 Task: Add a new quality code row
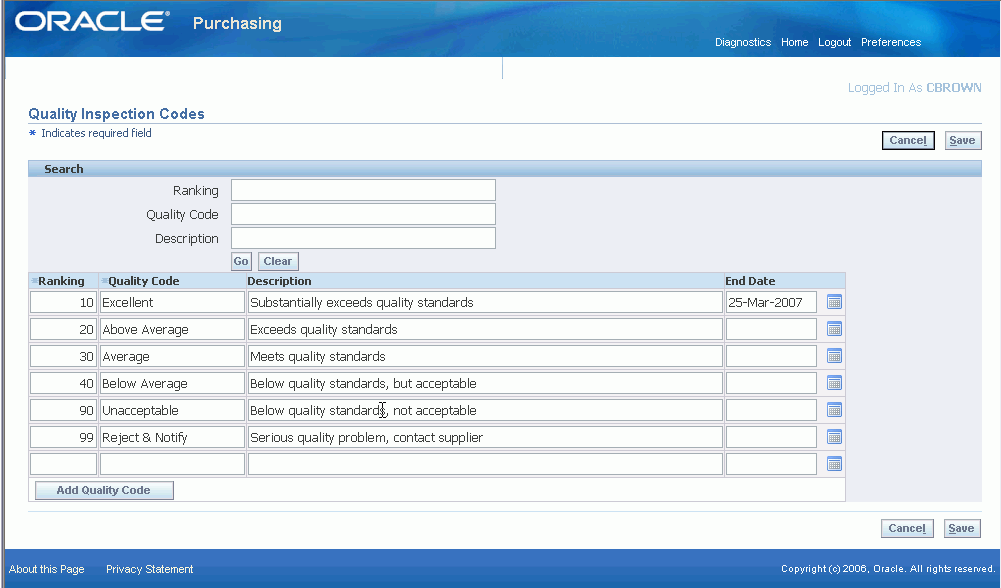pyautogui.click(x=103, y=490)
